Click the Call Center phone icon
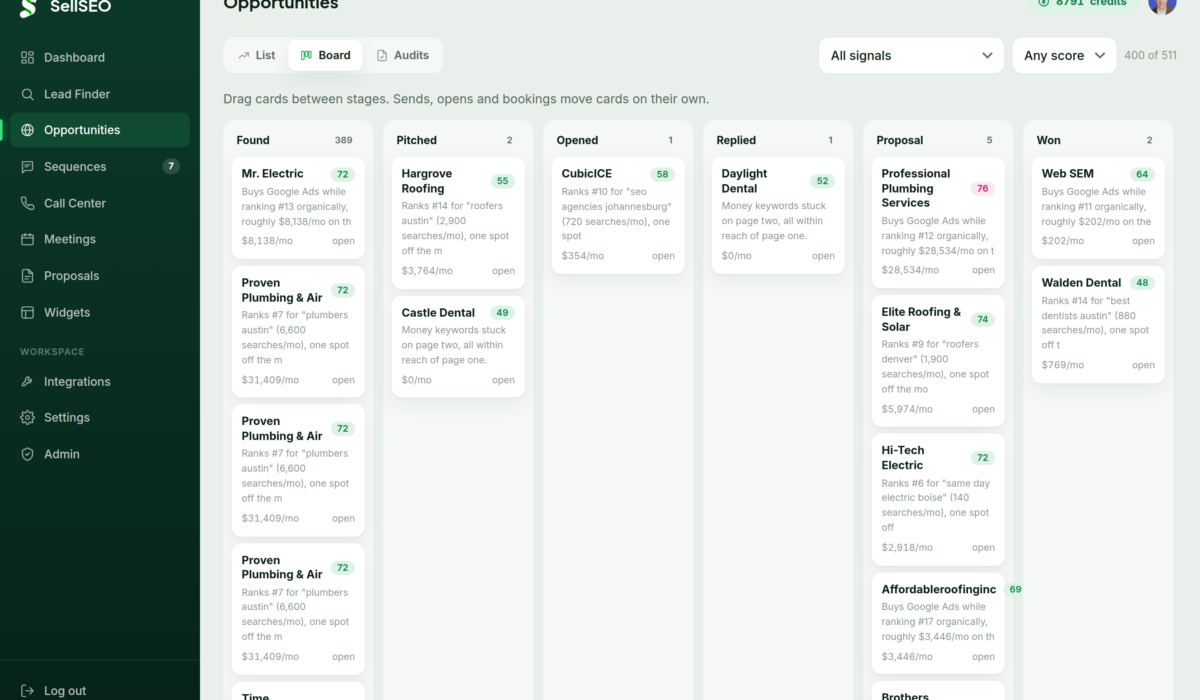Screen dimensions: 1200x700 point(27,203)
